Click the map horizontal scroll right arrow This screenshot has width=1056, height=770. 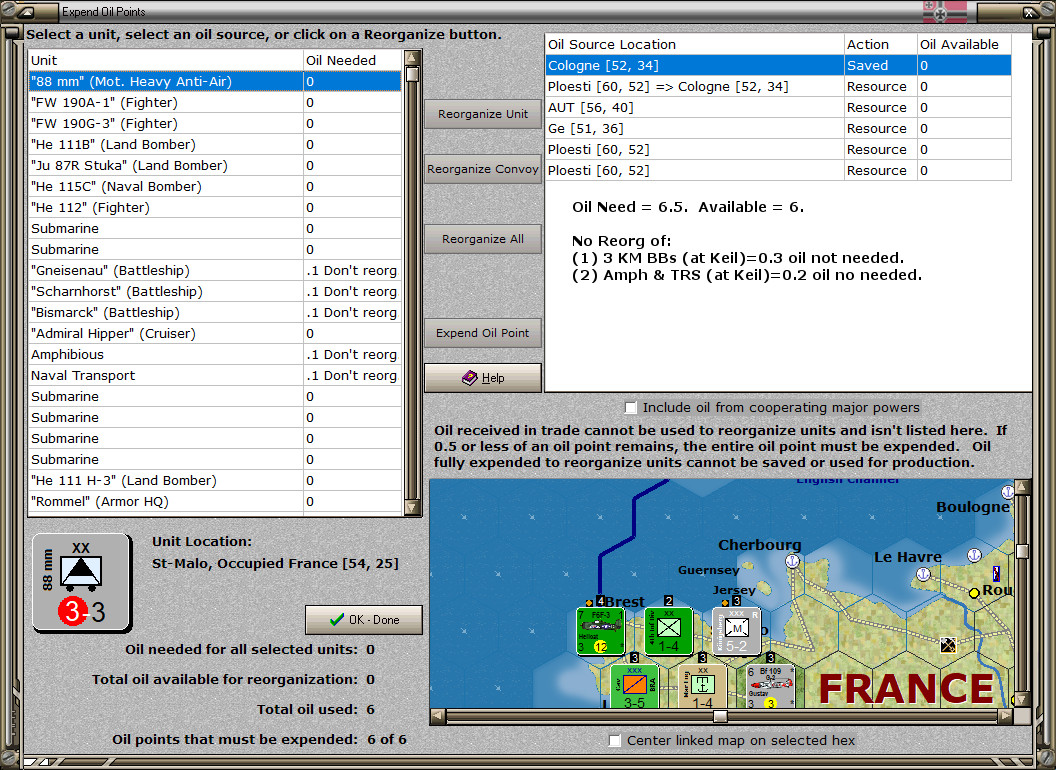click(x=1006, y=716)
